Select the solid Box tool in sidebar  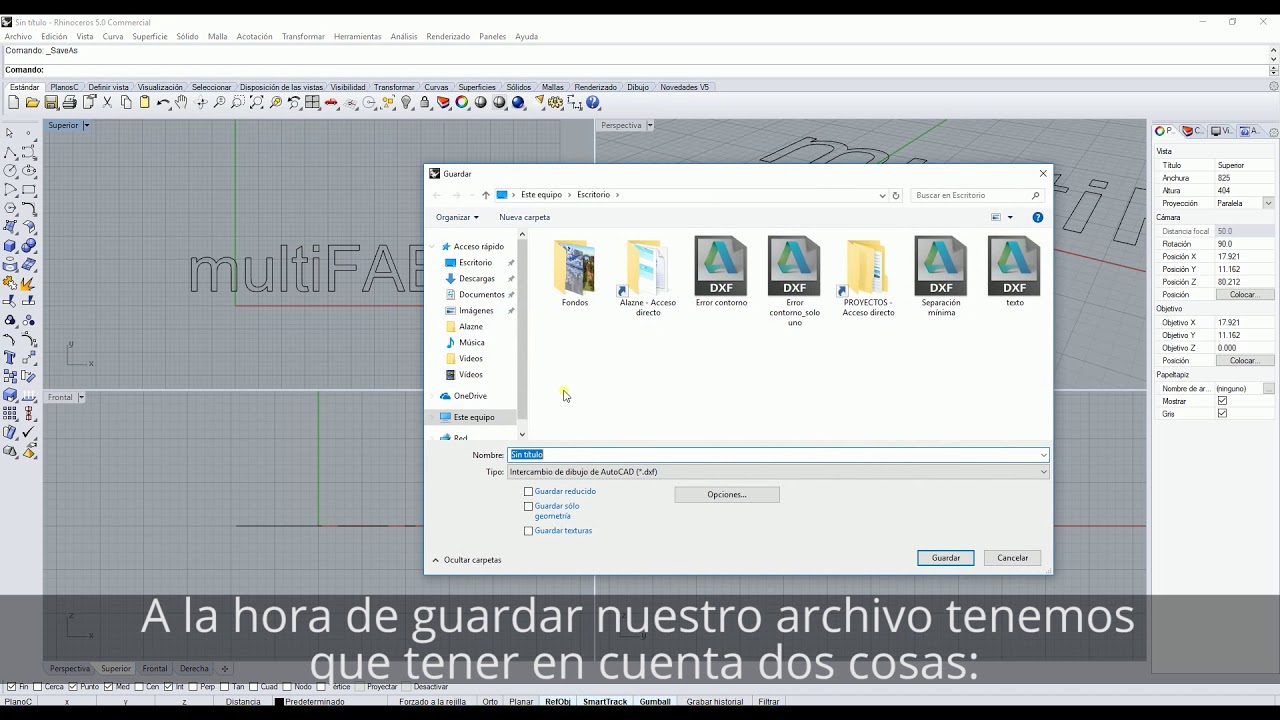click(x=10, y=246)
